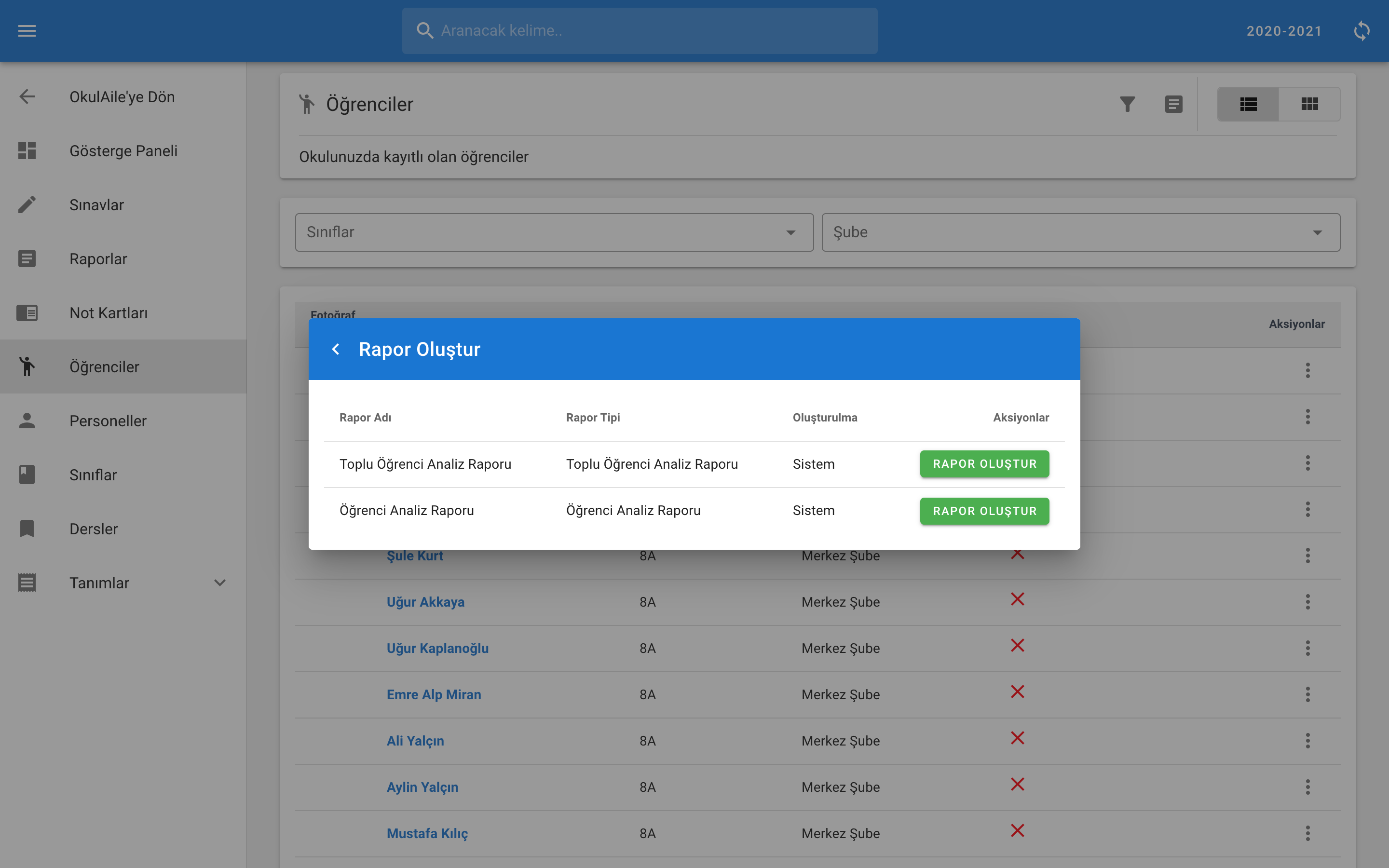The width and height of the screenshot is (1389, 868).
Task: Click the pencil icon beside Sınavlar
Action: click(27, 204)
